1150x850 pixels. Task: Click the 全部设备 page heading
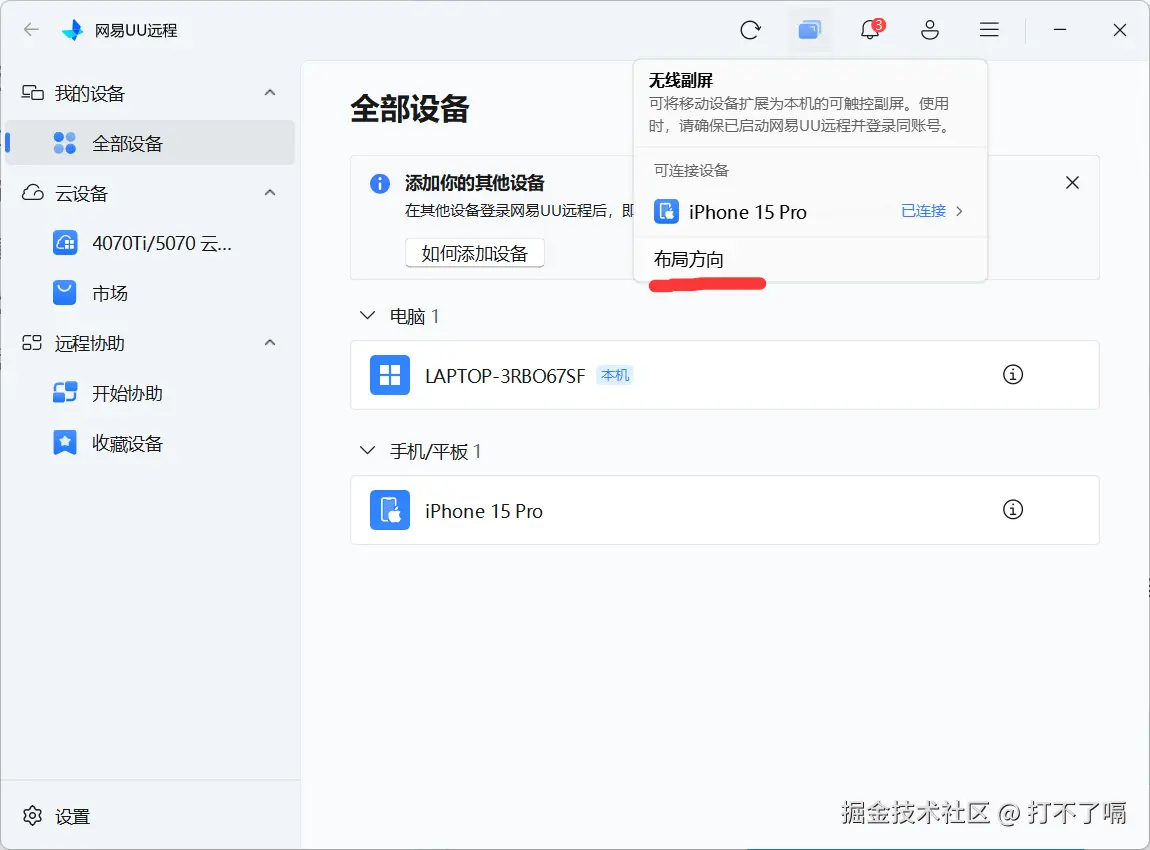409,109
